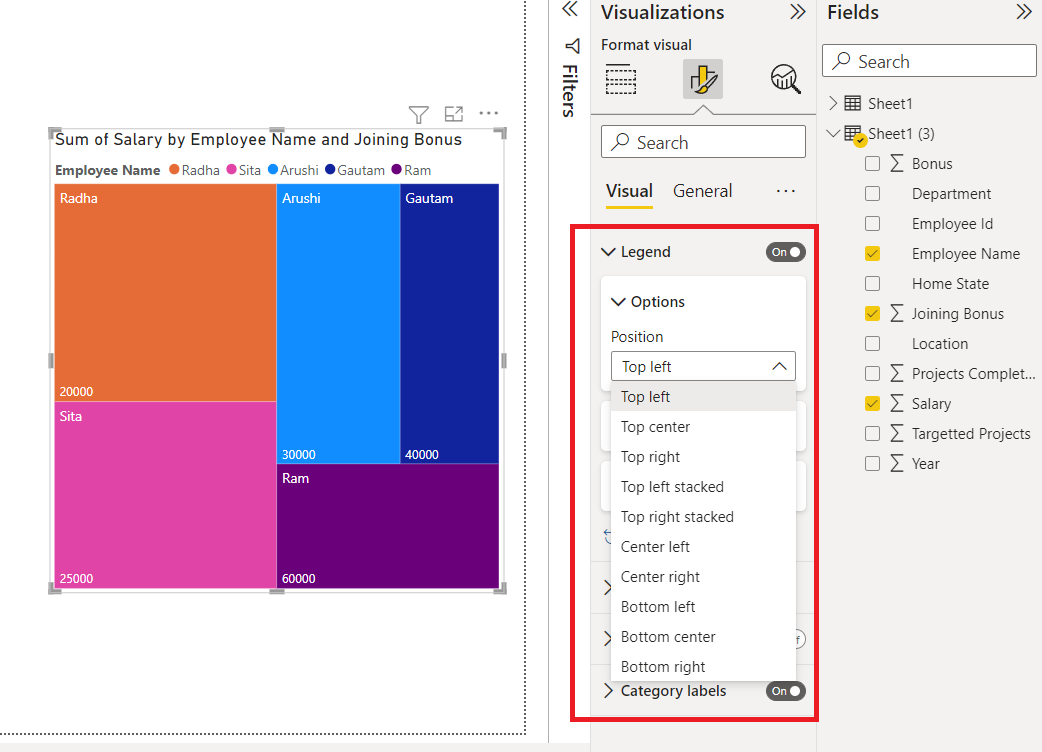
Task: Check the Projects Complet... field checkbox
Action: 873,373
